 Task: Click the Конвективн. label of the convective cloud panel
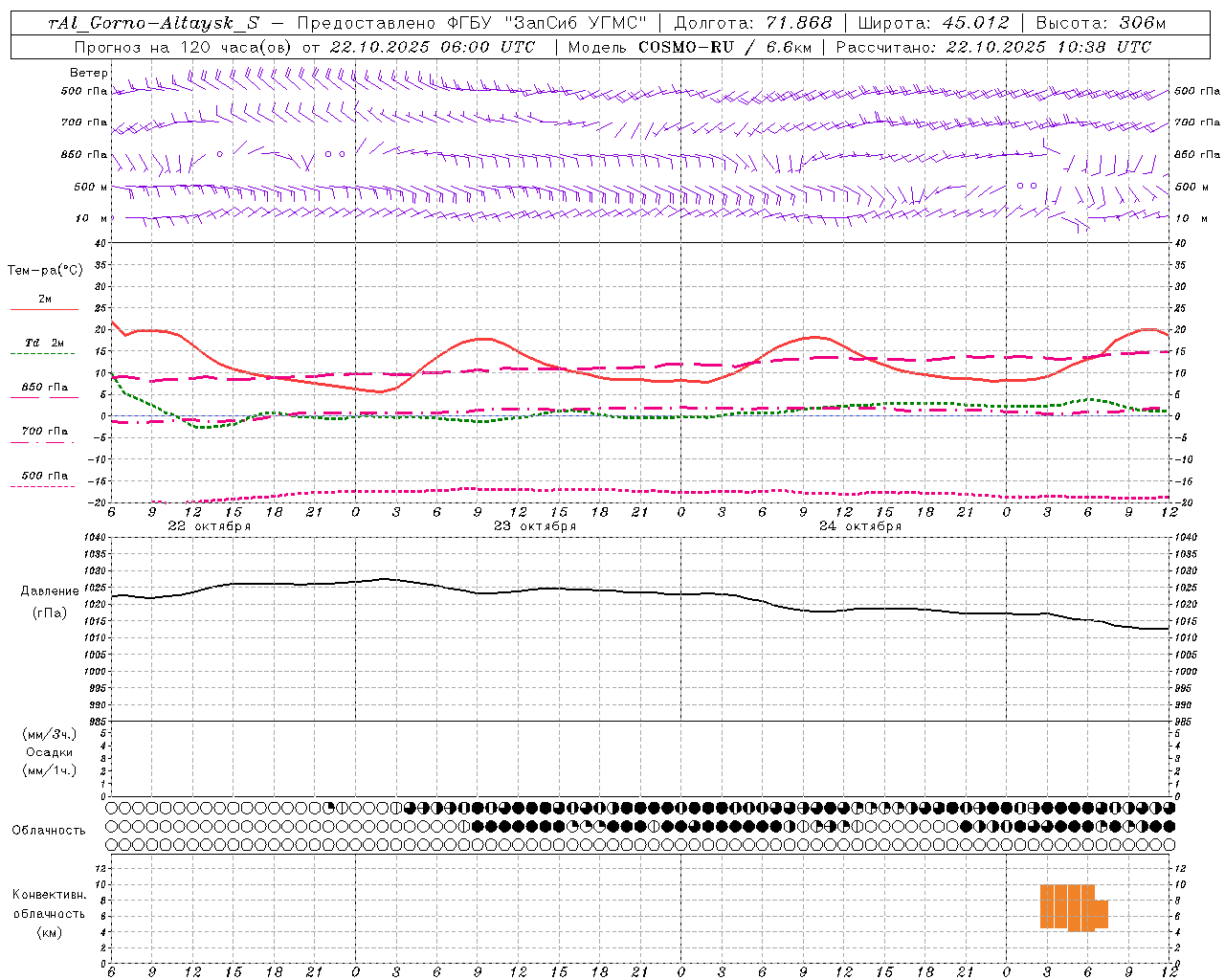[x=50, y=895]
